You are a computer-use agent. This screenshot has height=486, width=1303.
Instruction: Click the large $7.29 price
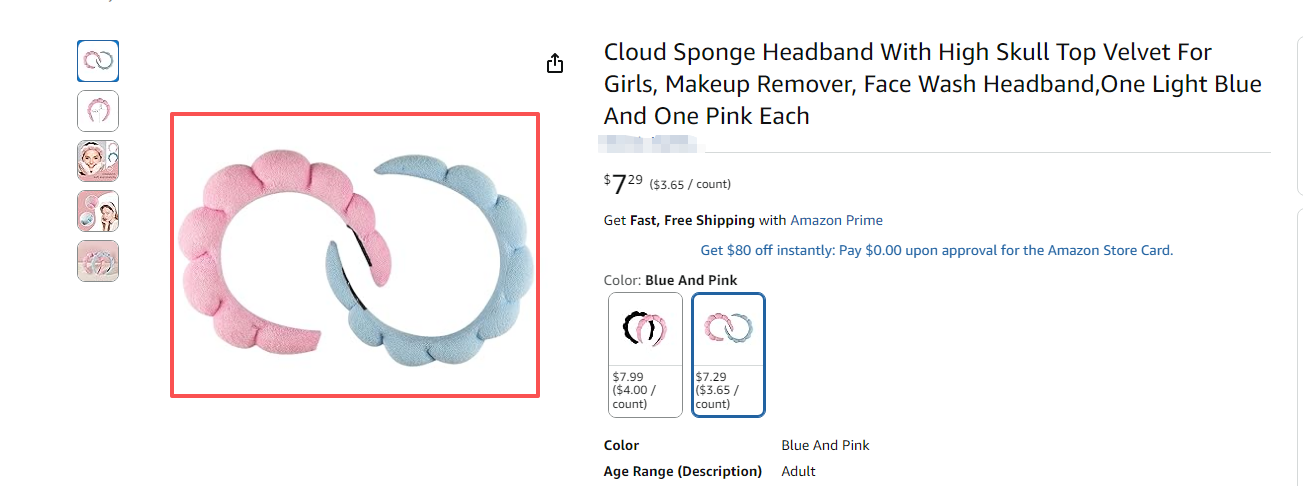point(624,184)
